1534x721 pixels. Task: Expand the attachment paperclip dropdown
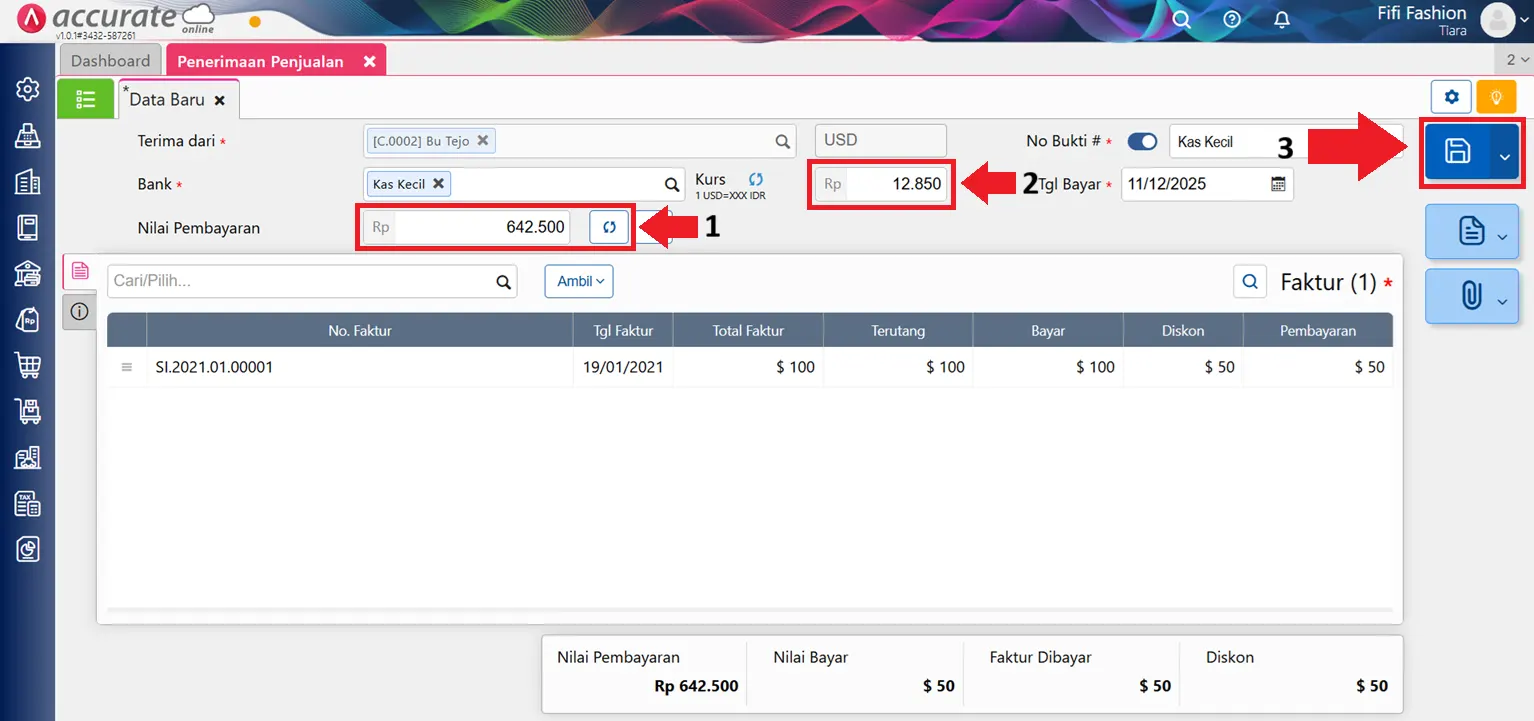(1502, 300)
